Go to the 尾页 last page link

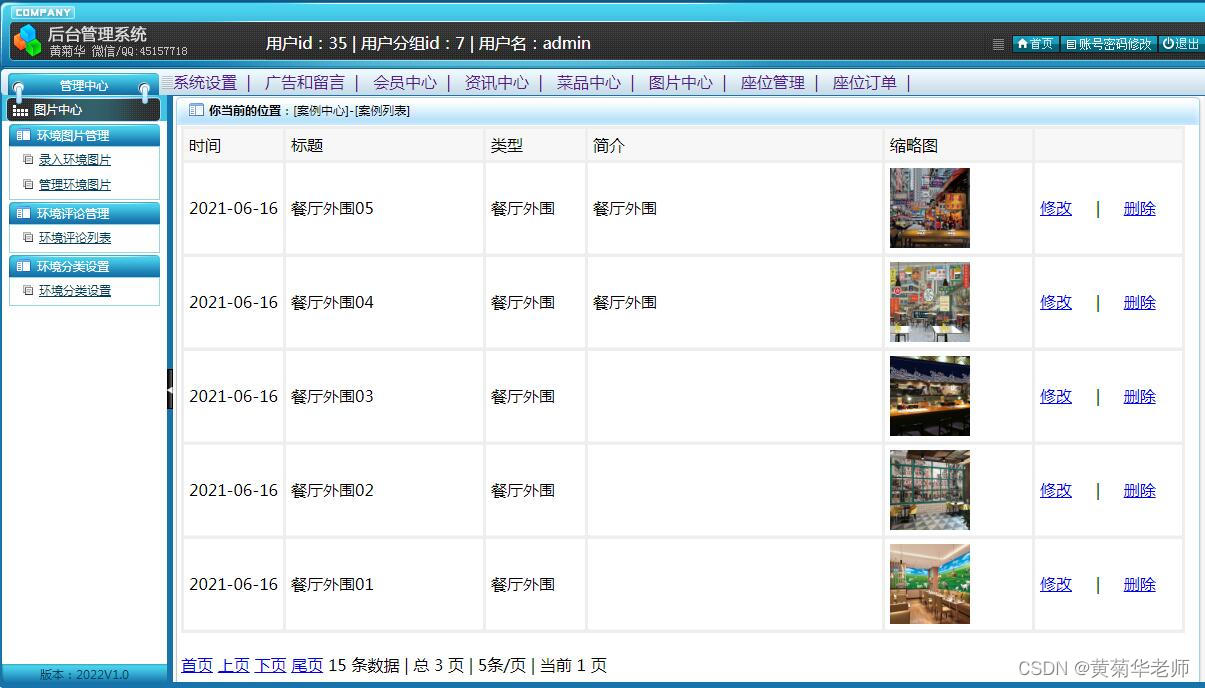click(x=307, y=665)
